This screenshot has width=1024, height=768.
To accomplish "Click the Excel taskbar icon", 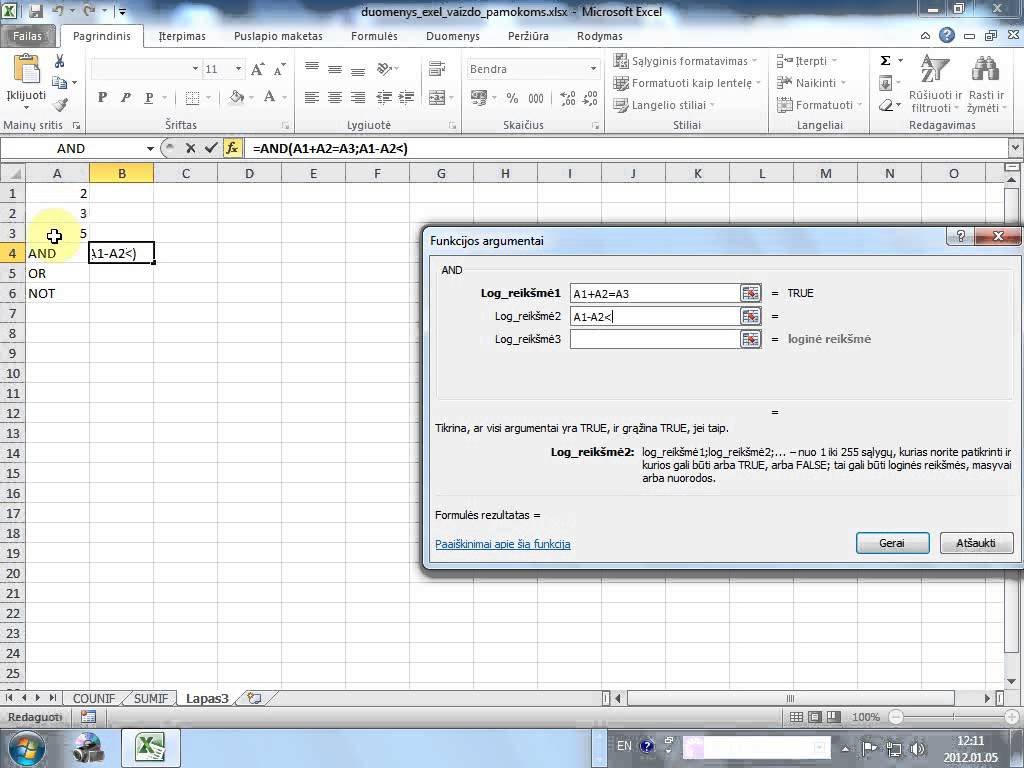I will [149, 748].
